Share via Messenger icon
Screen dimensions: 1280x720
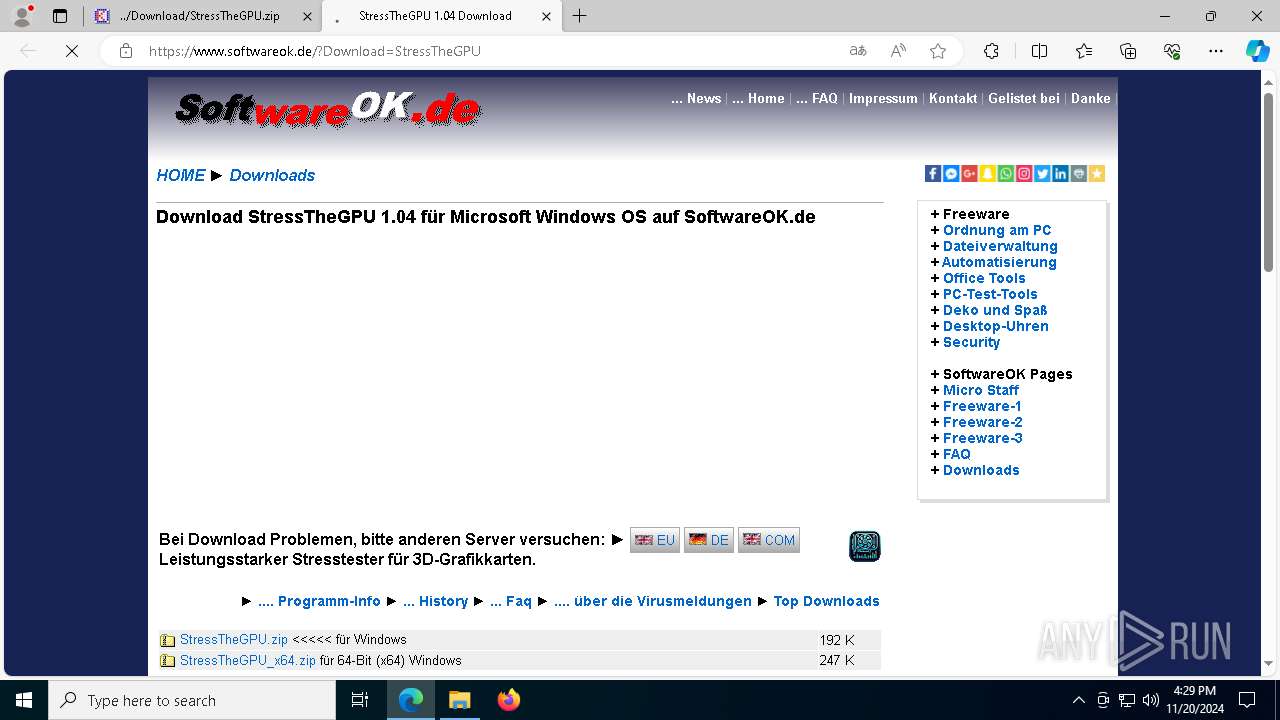pyautogui.click(x=951, y=174)
